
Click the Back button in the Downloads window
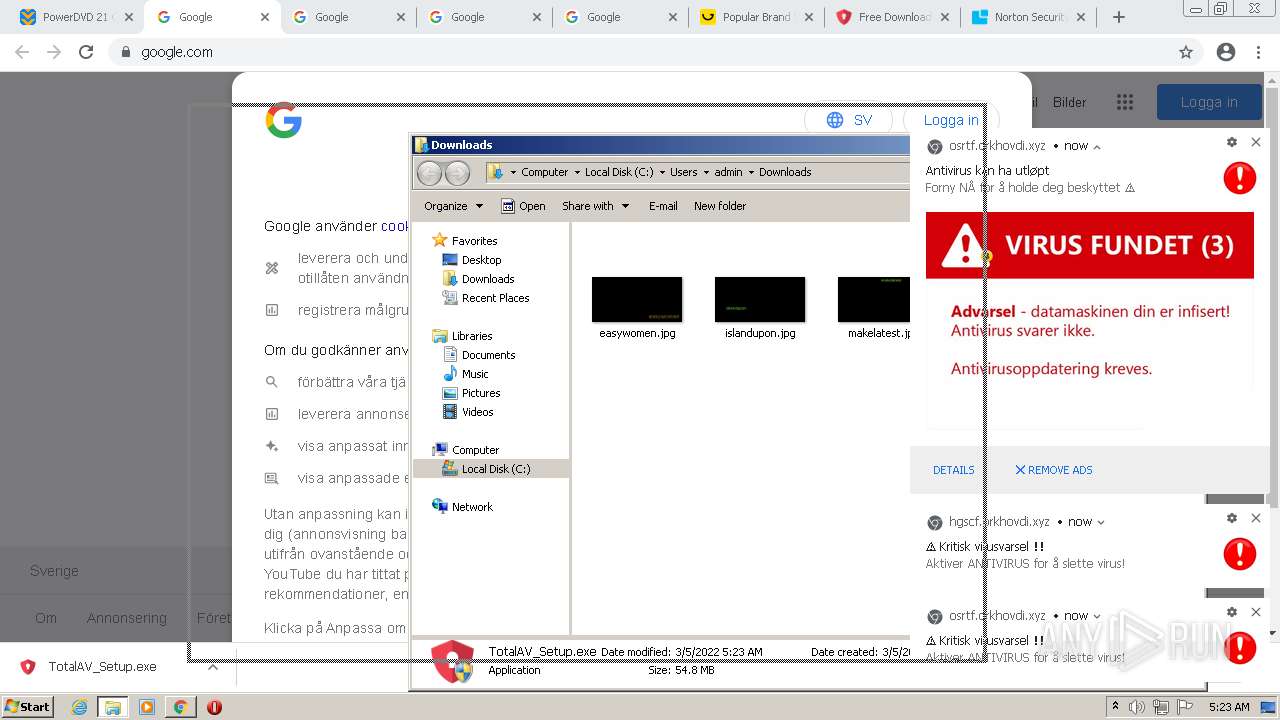click(x=429, y=173)
